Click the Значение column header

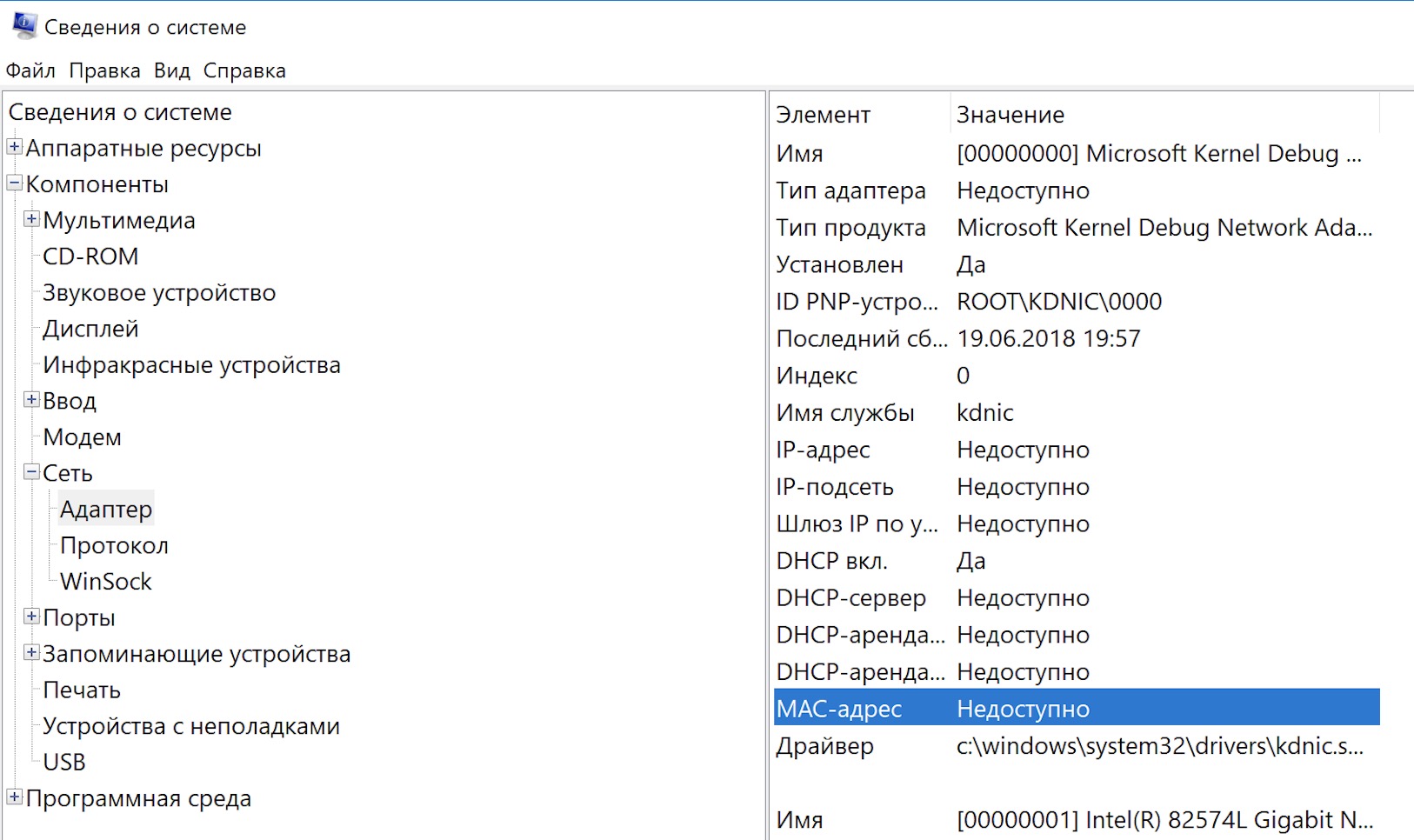1010,115
